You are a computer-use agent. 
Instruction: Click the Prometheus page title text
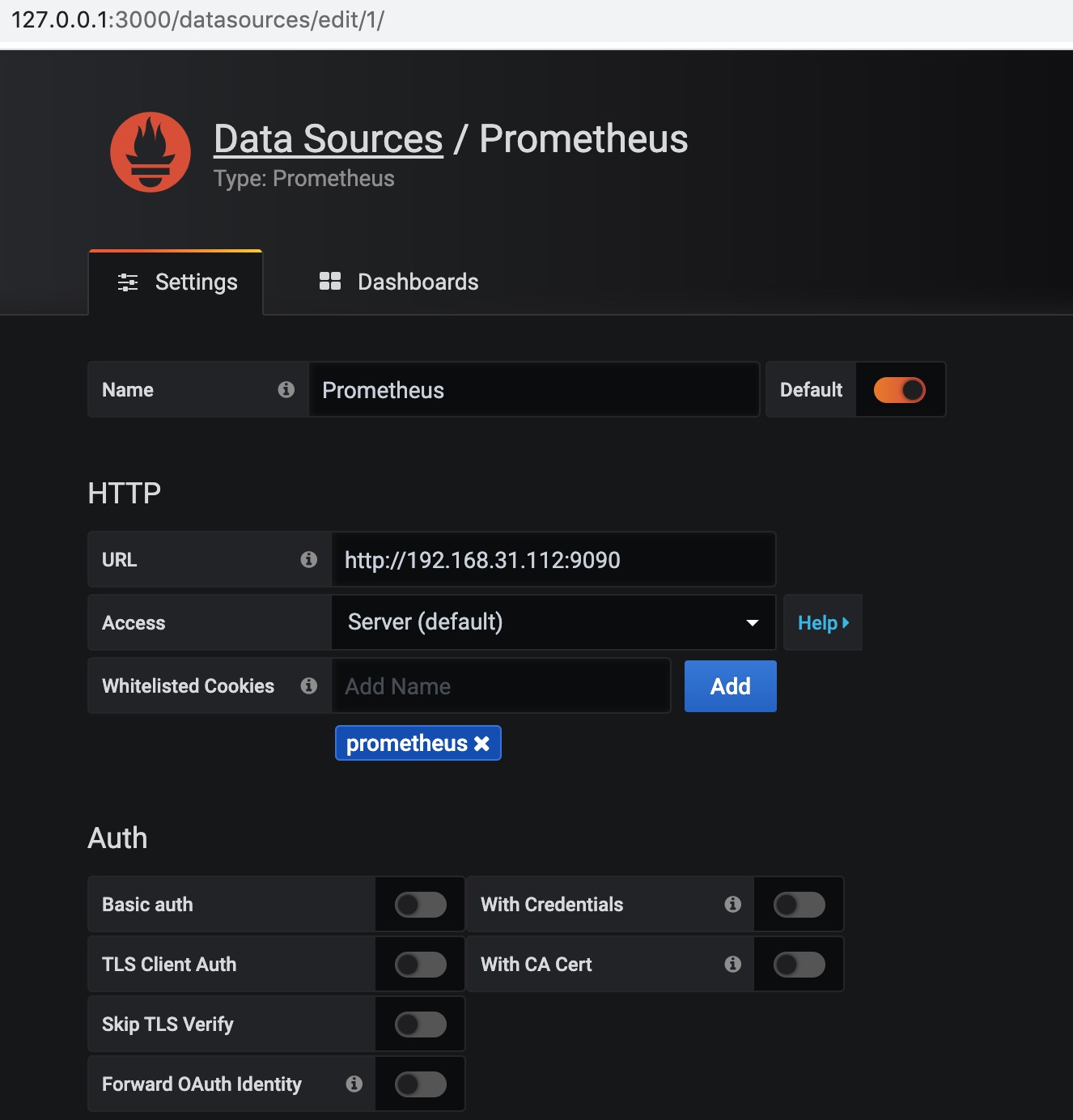pyautogui.click(x=583, y=139)
